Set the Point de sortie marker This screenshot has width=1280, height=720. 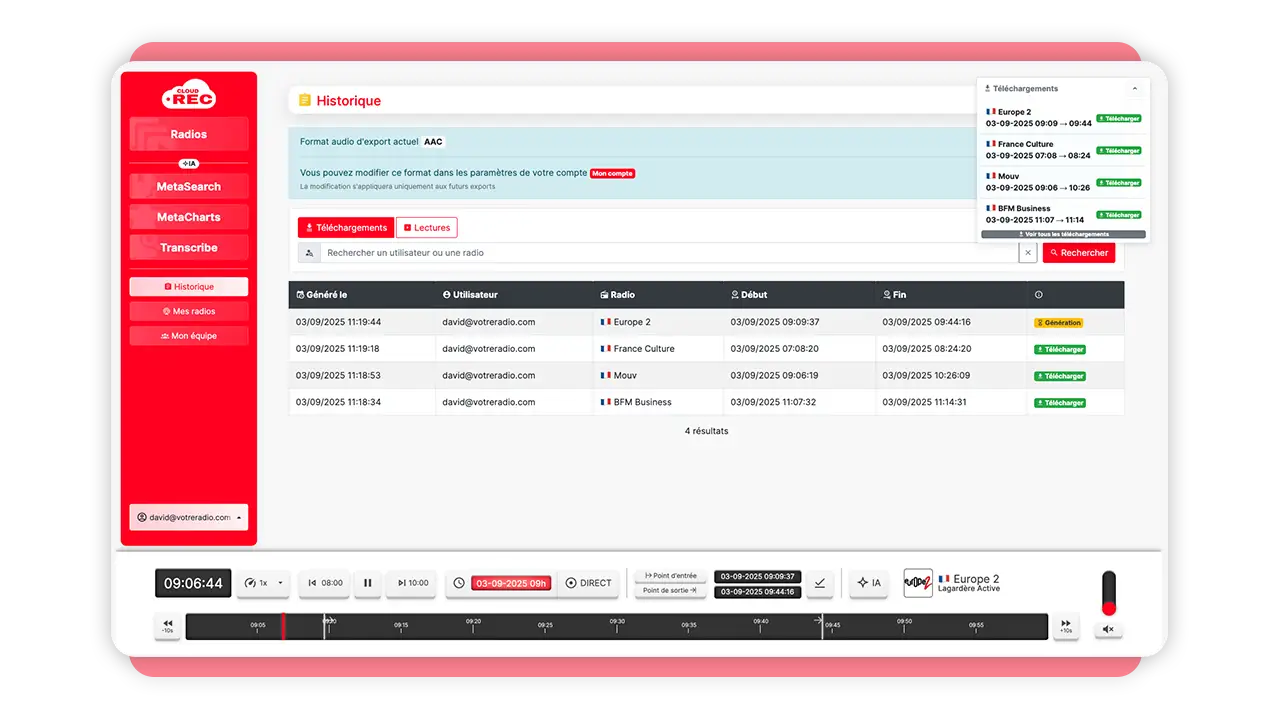pyautogui.click(x=670, y=591)
